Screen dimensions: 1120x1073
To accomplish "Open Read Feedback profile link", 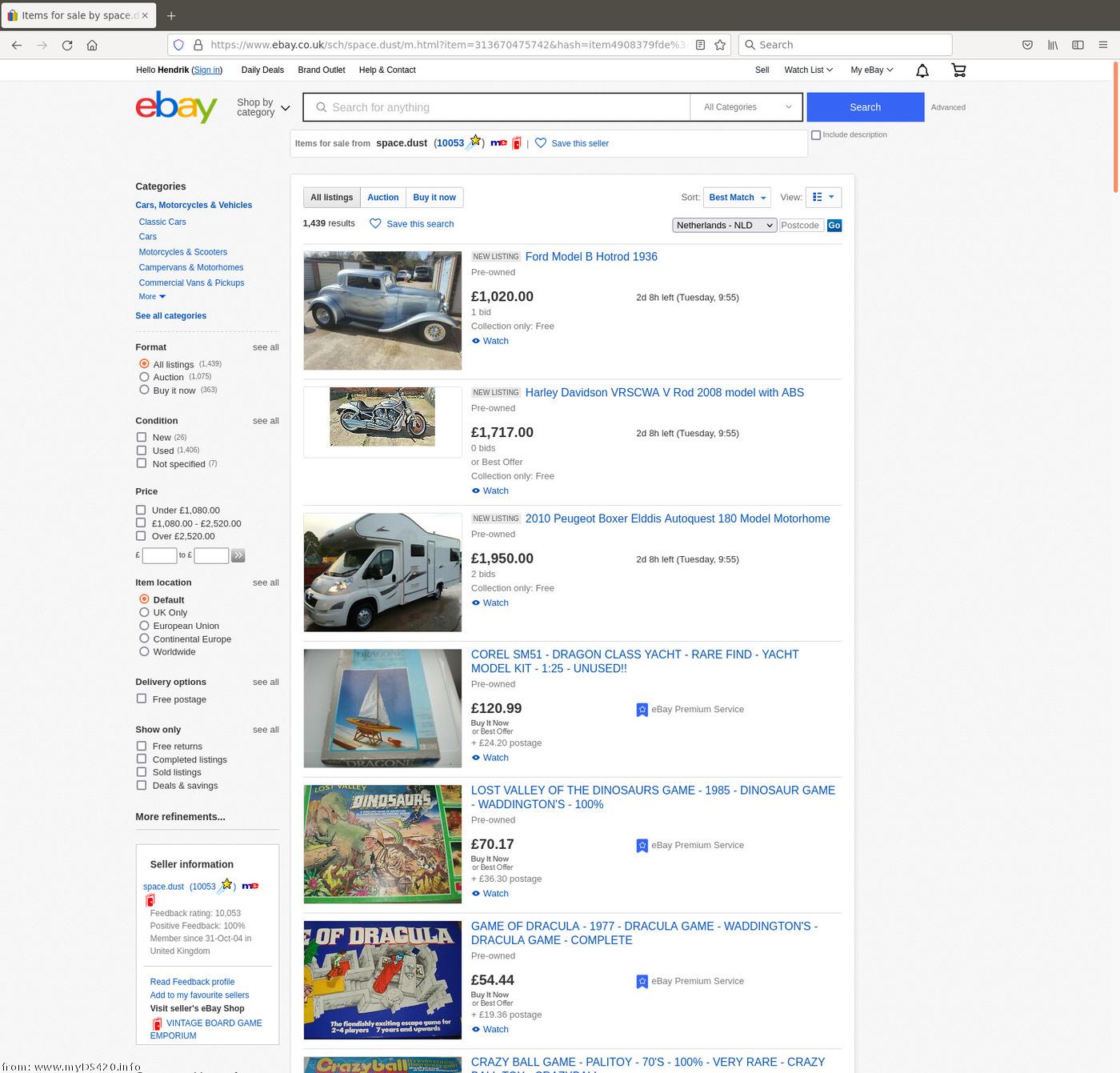I will (x=192, y=982).
